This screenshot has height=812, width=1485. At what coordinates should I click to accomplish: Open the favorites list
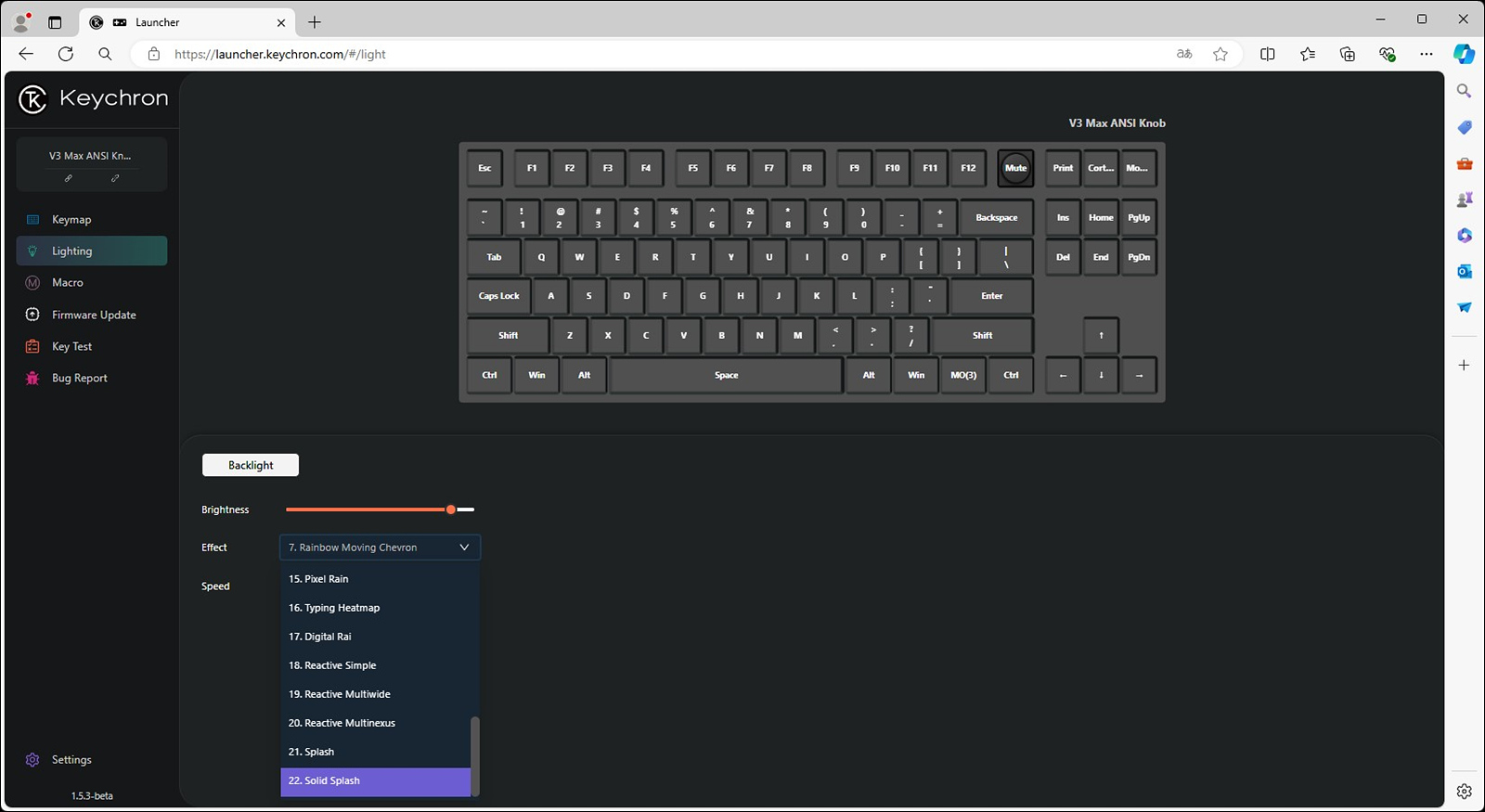[1308, 54]
